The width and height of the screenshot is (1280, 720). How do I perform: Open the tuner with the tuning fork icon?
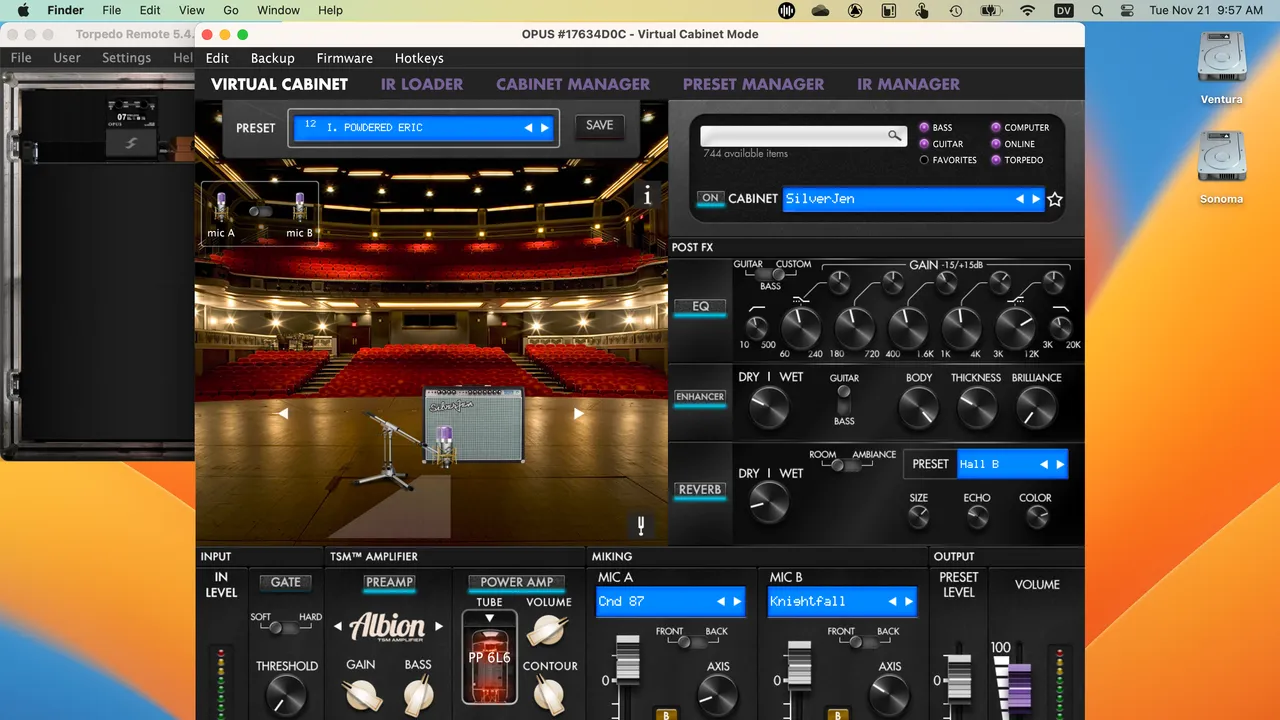[x=641, y=525]
